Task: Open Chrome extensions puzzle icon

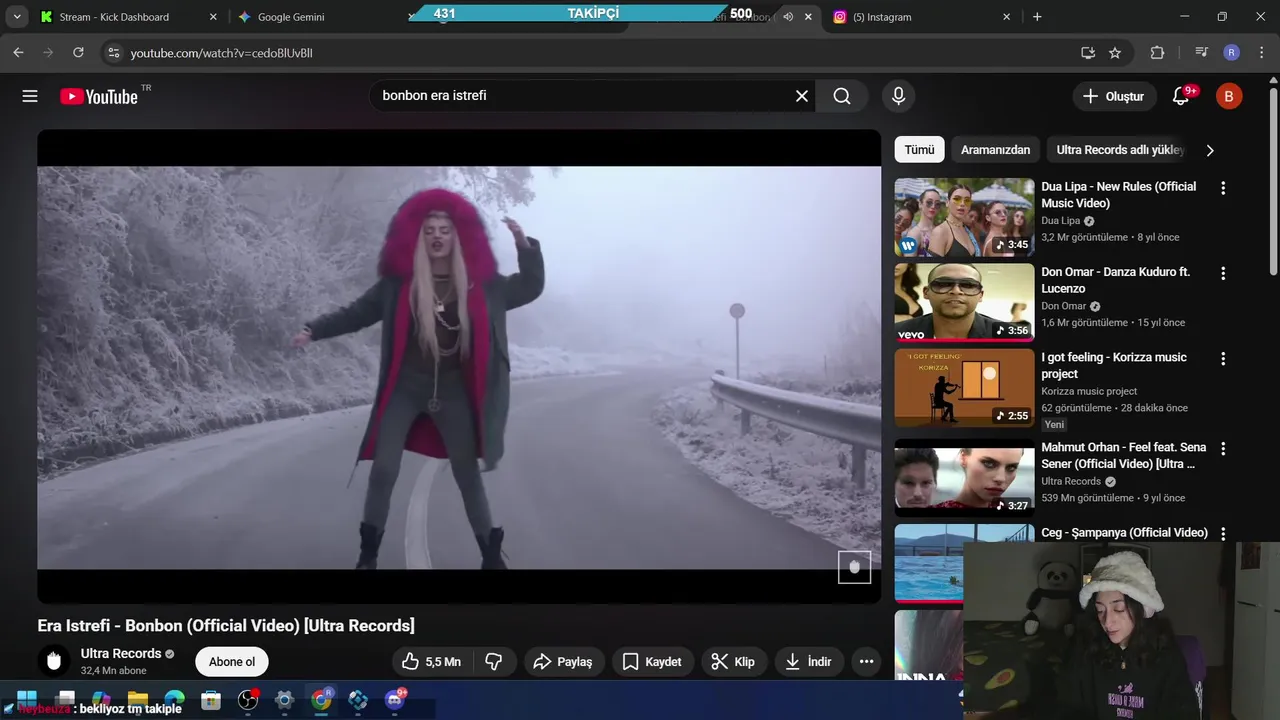Action: coord(1157,53)
